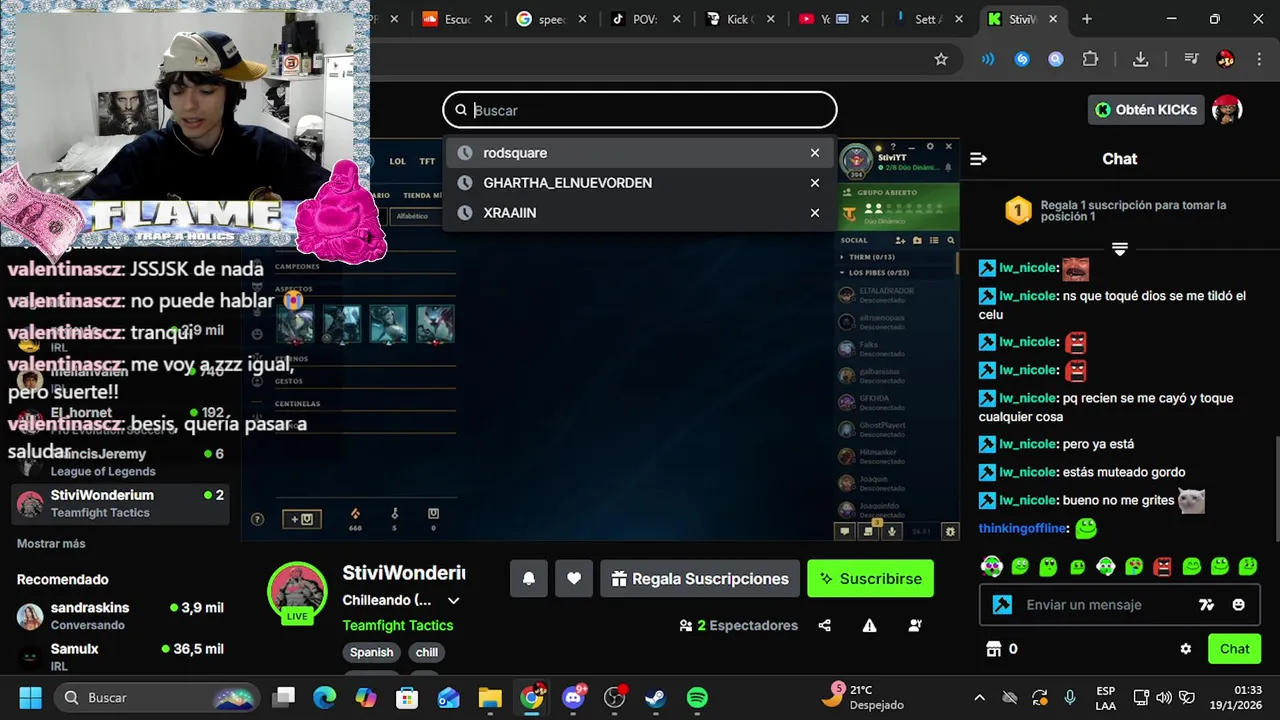
Task: Bookmark this page with the star icon
Action: (x=941, y=59)
